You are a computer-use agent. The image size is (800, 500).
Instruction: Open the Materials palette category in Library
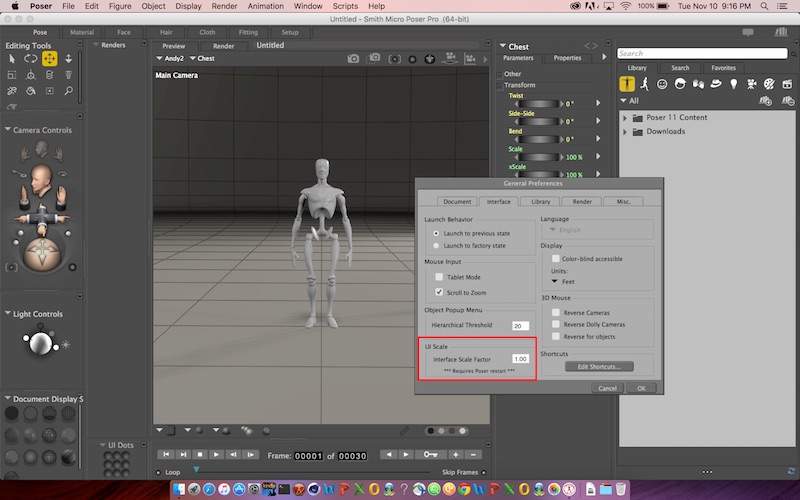[769, 84]
